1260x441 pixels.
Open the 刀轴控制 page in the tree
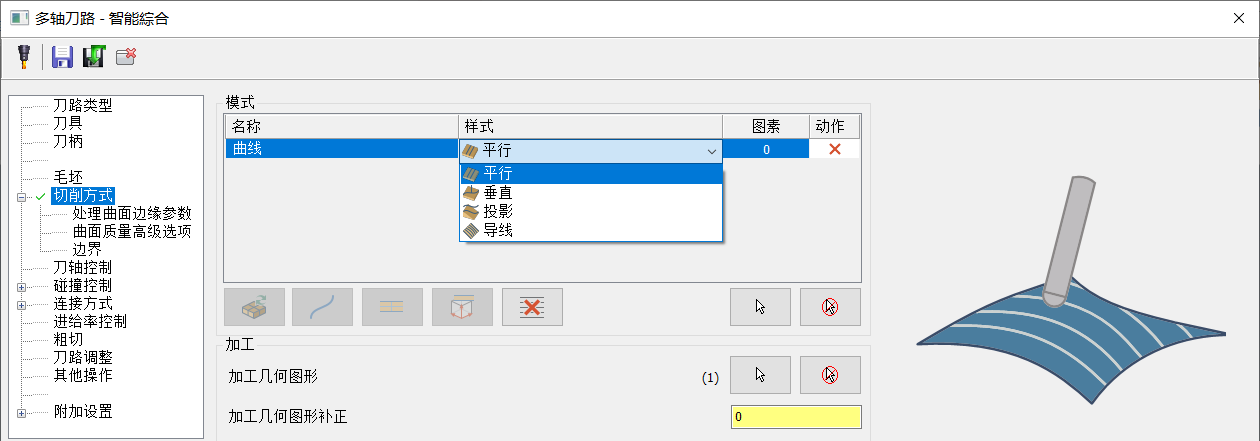coord(82,268)
